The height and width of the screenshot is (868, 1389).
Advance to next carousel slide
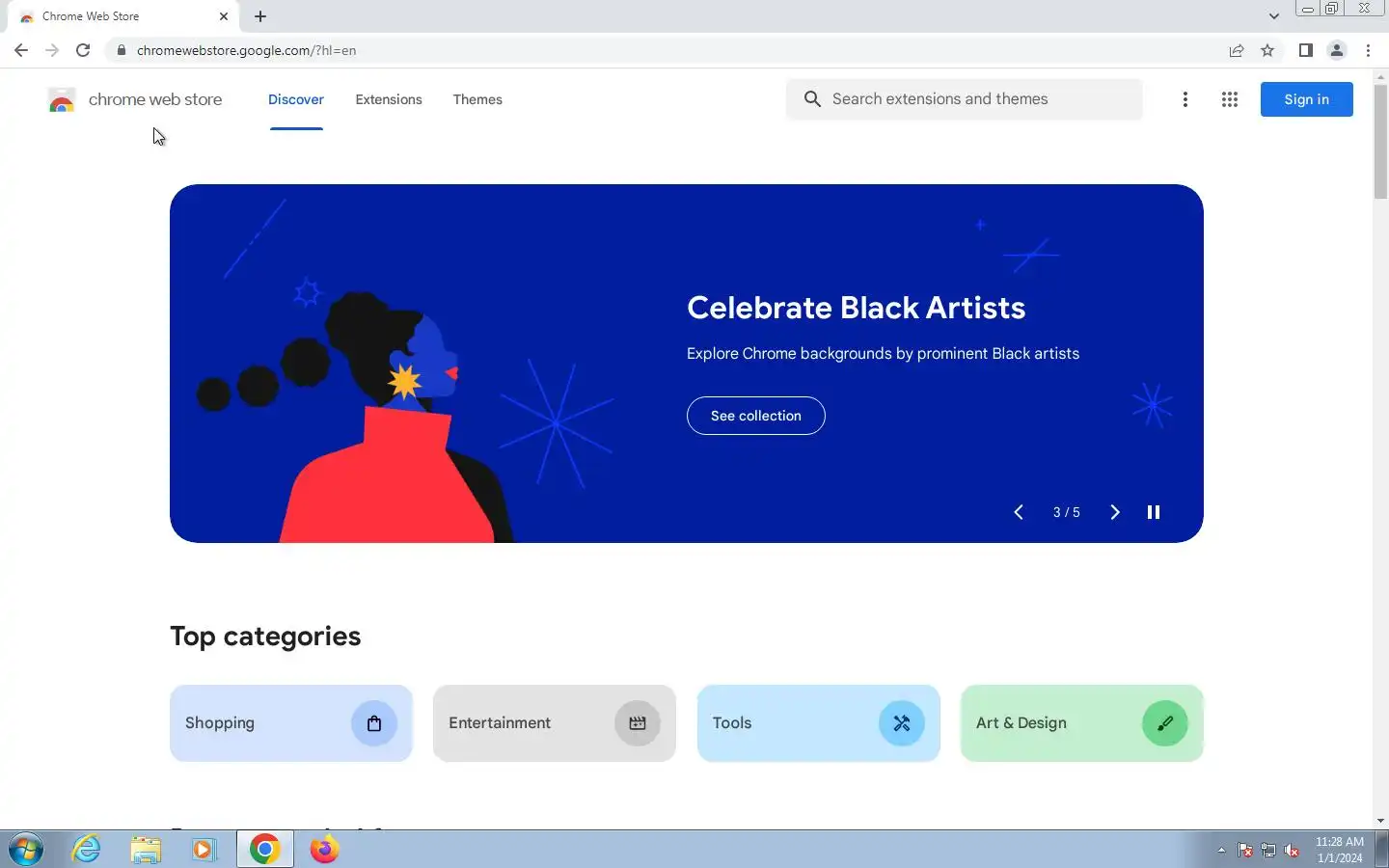[1115, 512]
